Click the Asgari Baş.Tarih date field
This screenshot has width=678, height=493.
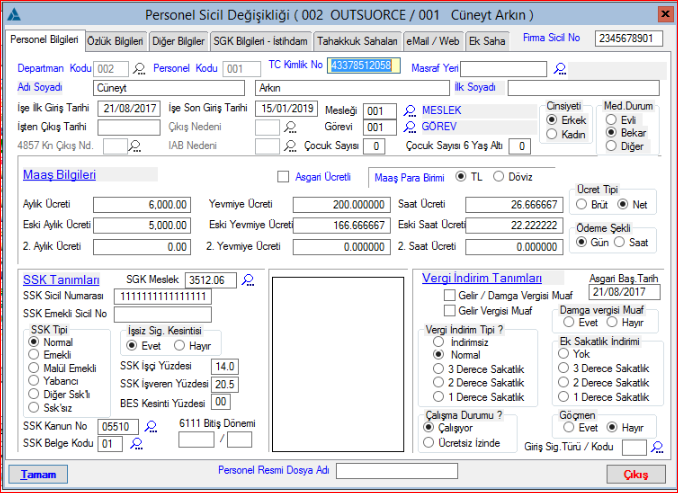[x=624, y=292]
